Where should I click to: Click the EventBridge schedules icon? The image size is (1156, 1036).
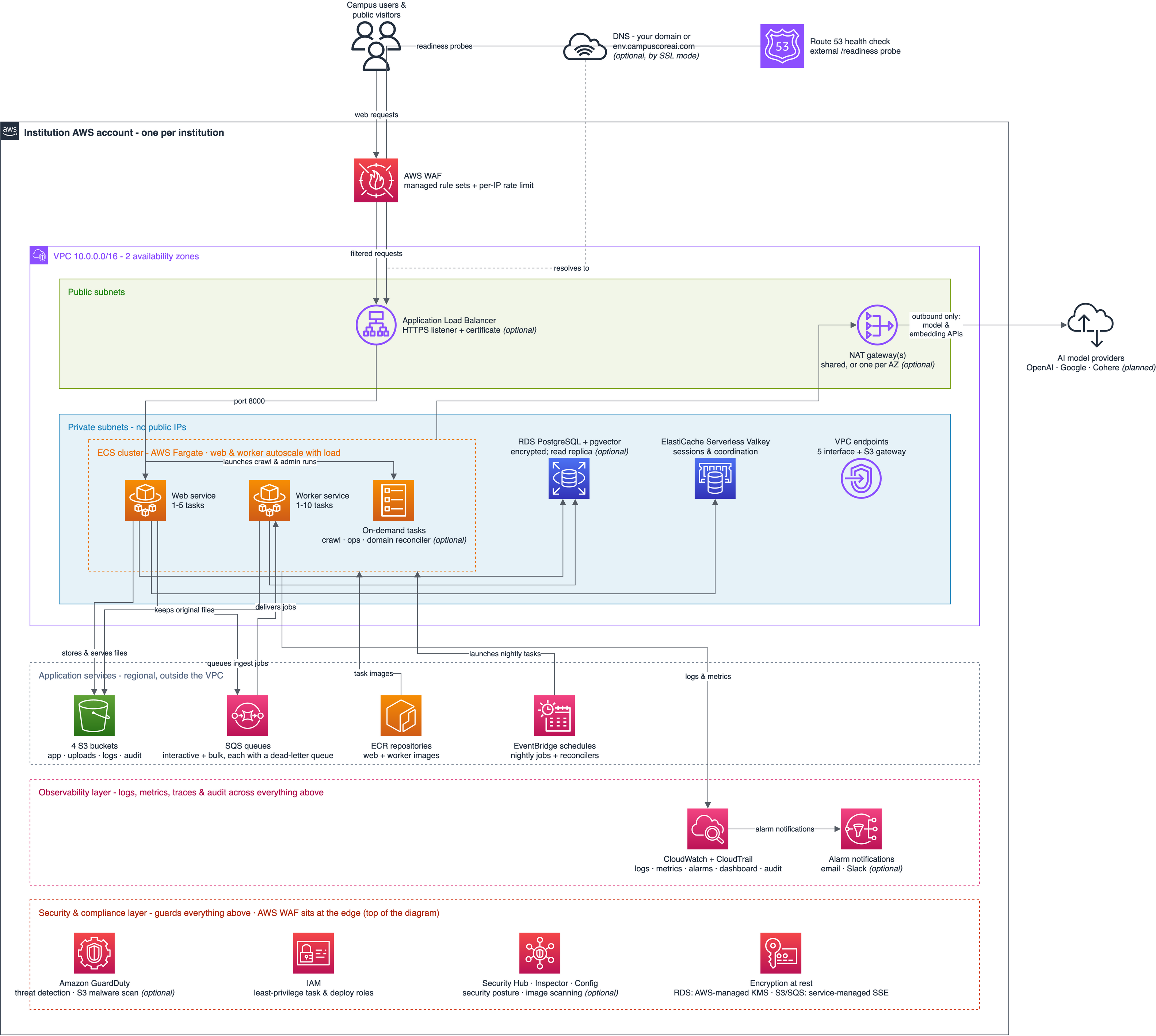point(554,715)
